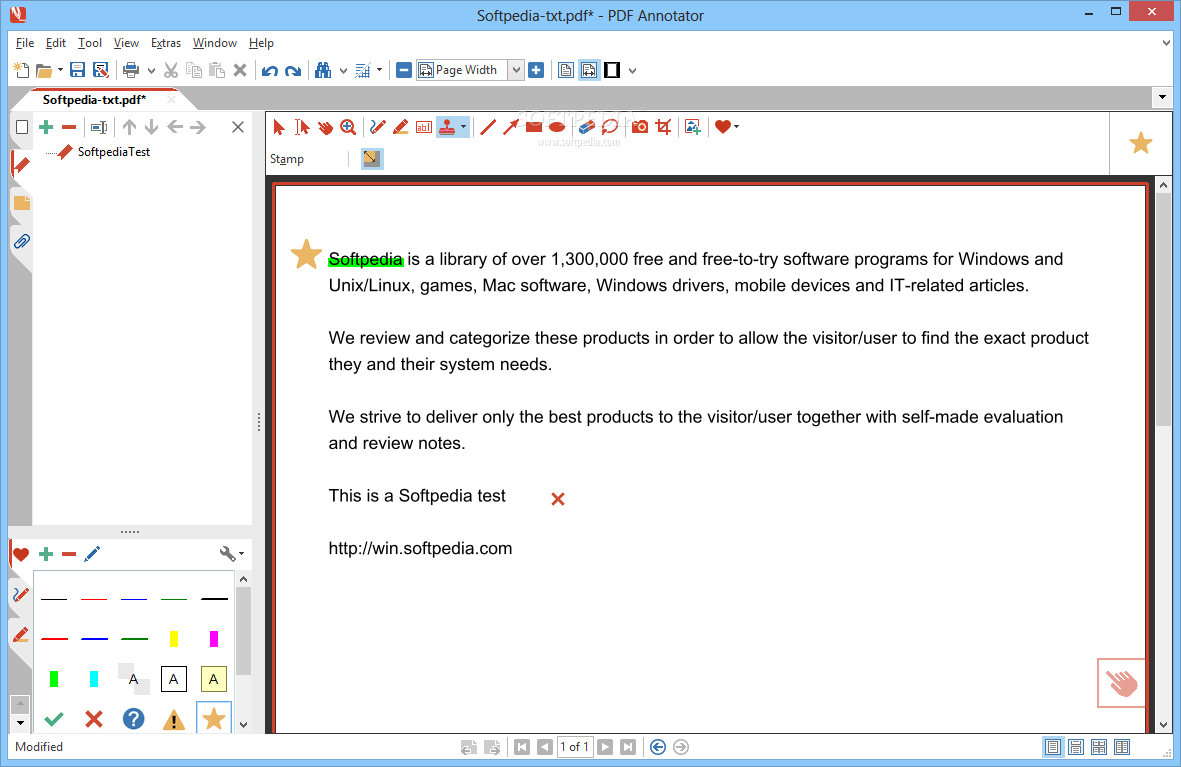This screenshot has width=1181, height=767.
Task: Activate the Crop tool
Action: coord(663,127)
